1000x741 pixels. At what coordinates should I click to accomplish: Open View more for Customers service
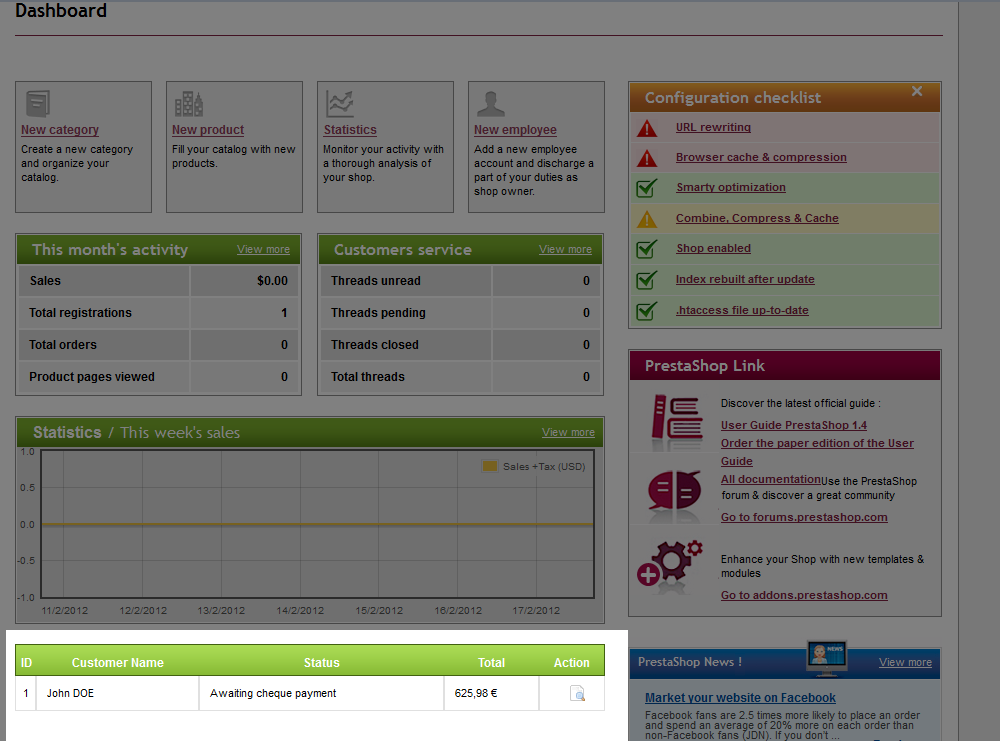click(565, 250)
